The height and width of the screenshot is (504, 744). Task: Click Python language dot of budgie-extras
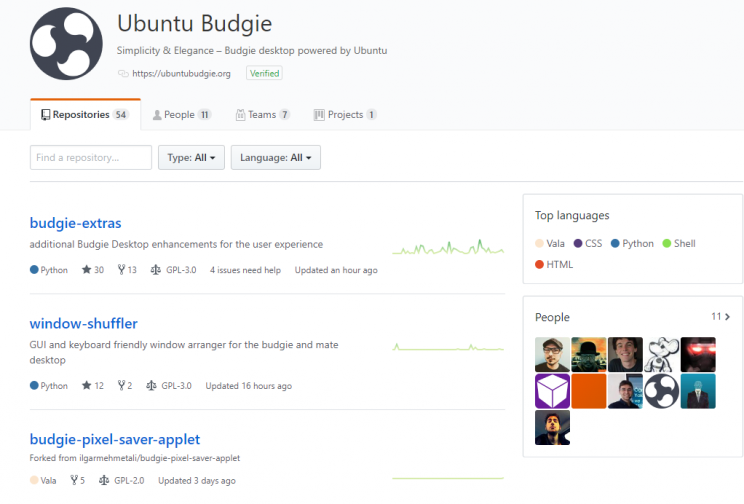[x=34, y=270]
